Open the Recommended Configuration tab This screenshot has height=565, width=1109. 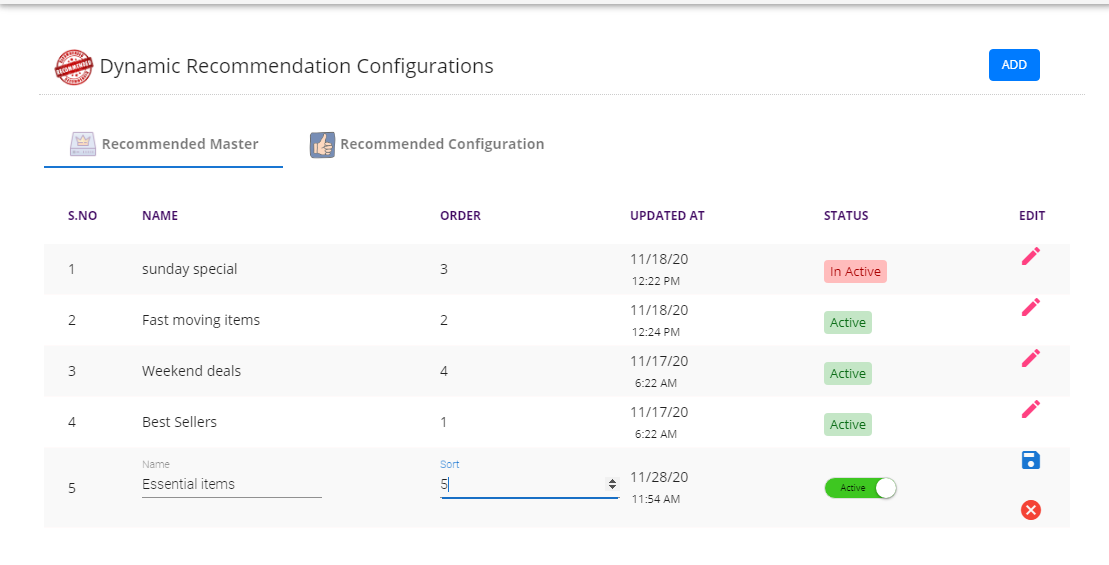pos(428,144)
